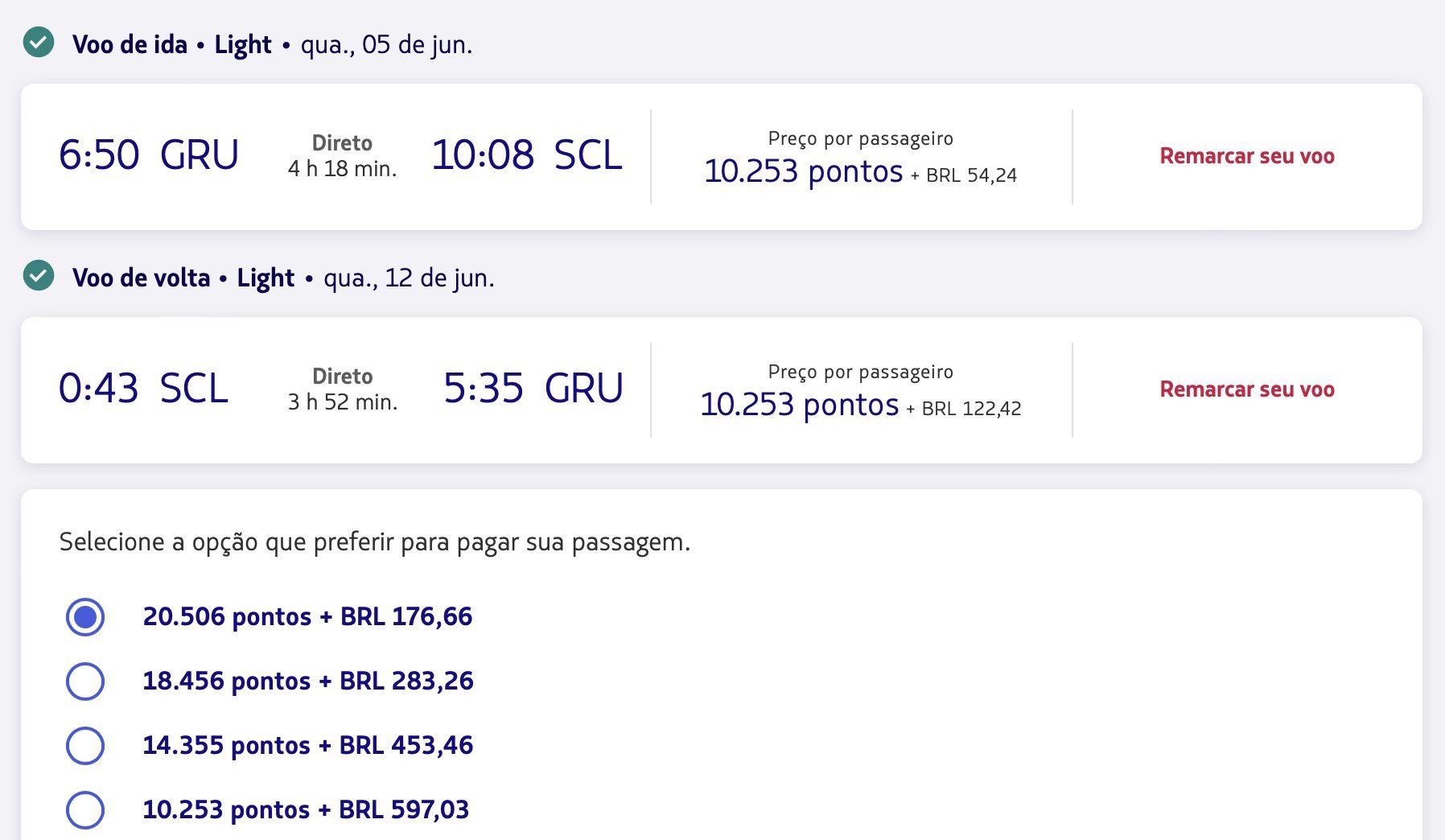1445x840 pixels.
Task: Click the Selecione a opção payment instruction text
Action: (x=375, y=542)
